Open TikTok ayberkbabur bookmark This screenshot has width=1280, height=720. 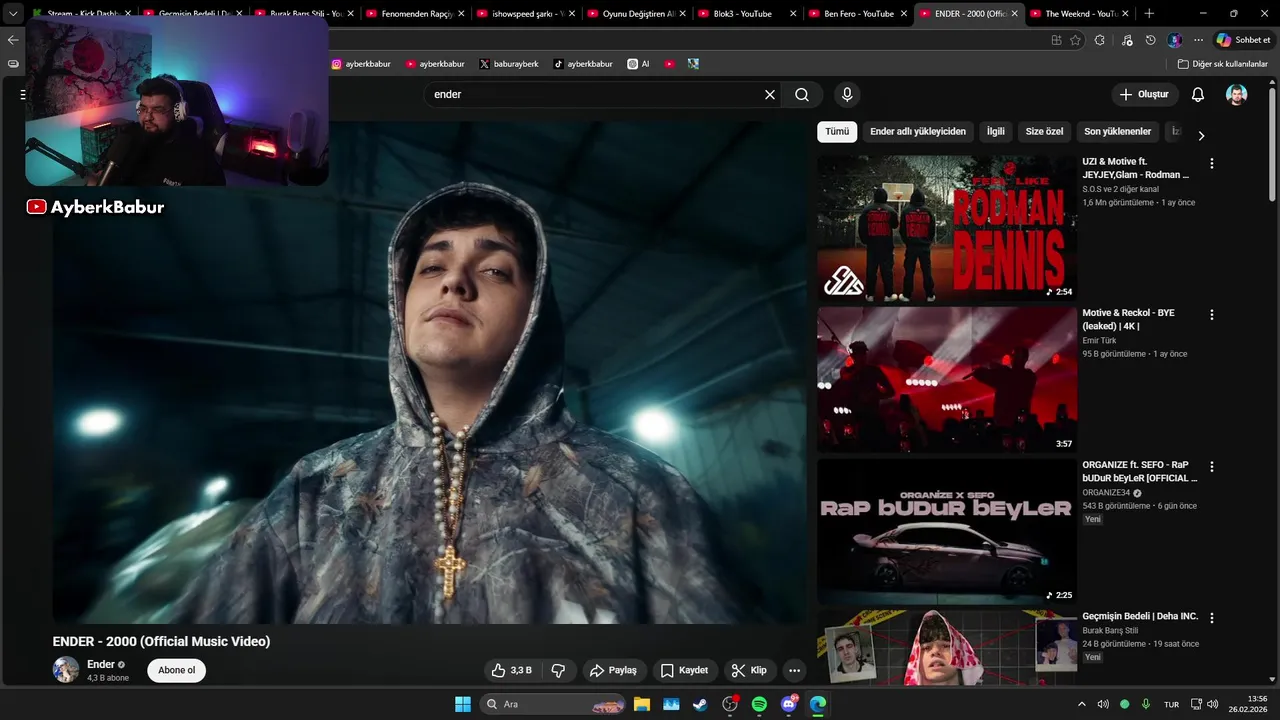583,64
